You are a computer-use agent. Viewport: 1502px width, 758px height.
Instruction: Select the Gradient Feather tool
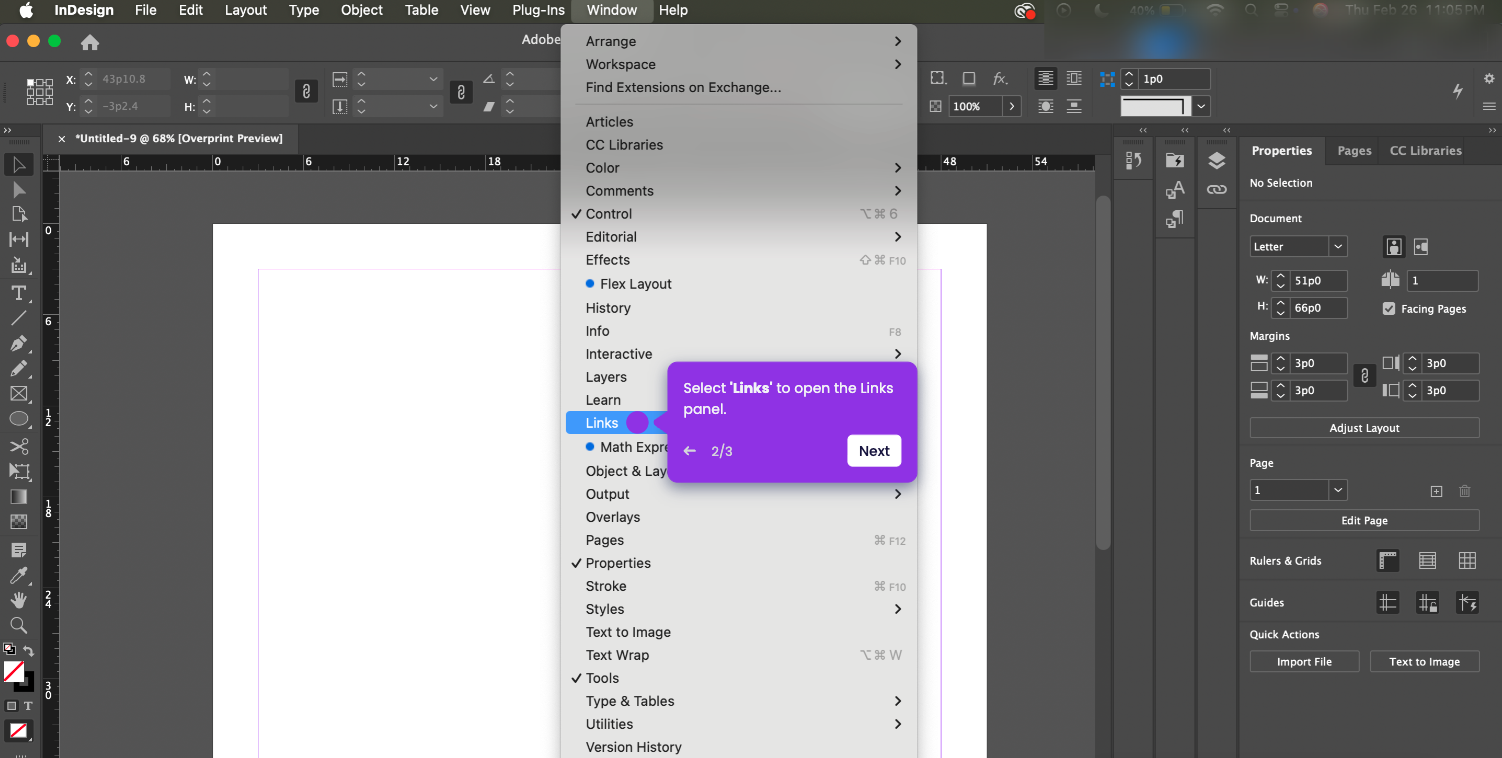point(19,522)
